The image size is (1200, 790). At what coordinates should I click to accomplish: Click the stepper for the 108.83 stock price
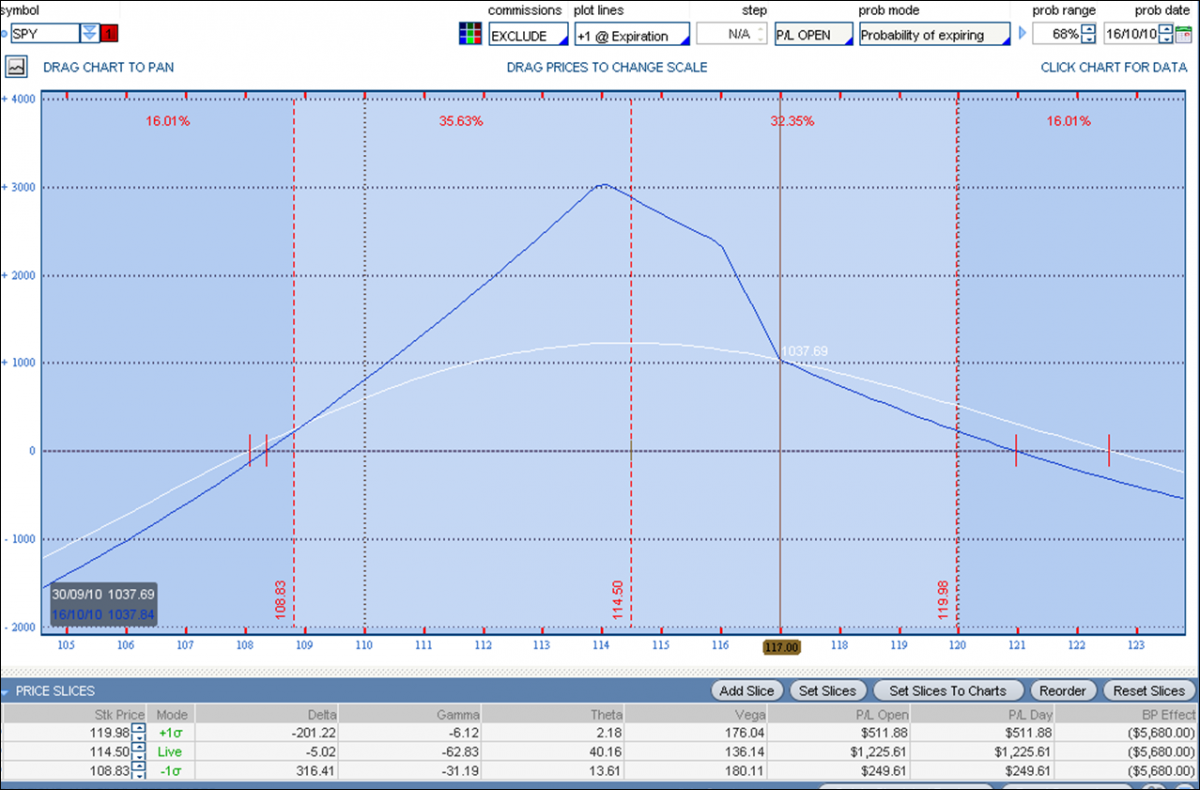(x=138, y=770)
